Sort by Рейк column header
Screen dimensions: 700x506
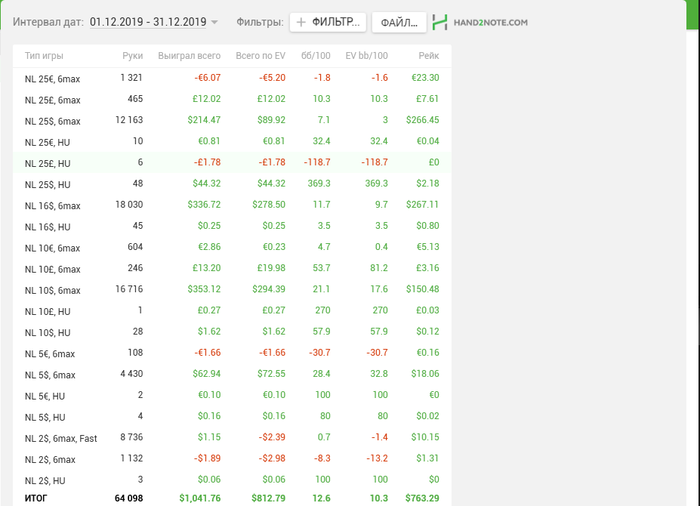(x=429, y=56)
